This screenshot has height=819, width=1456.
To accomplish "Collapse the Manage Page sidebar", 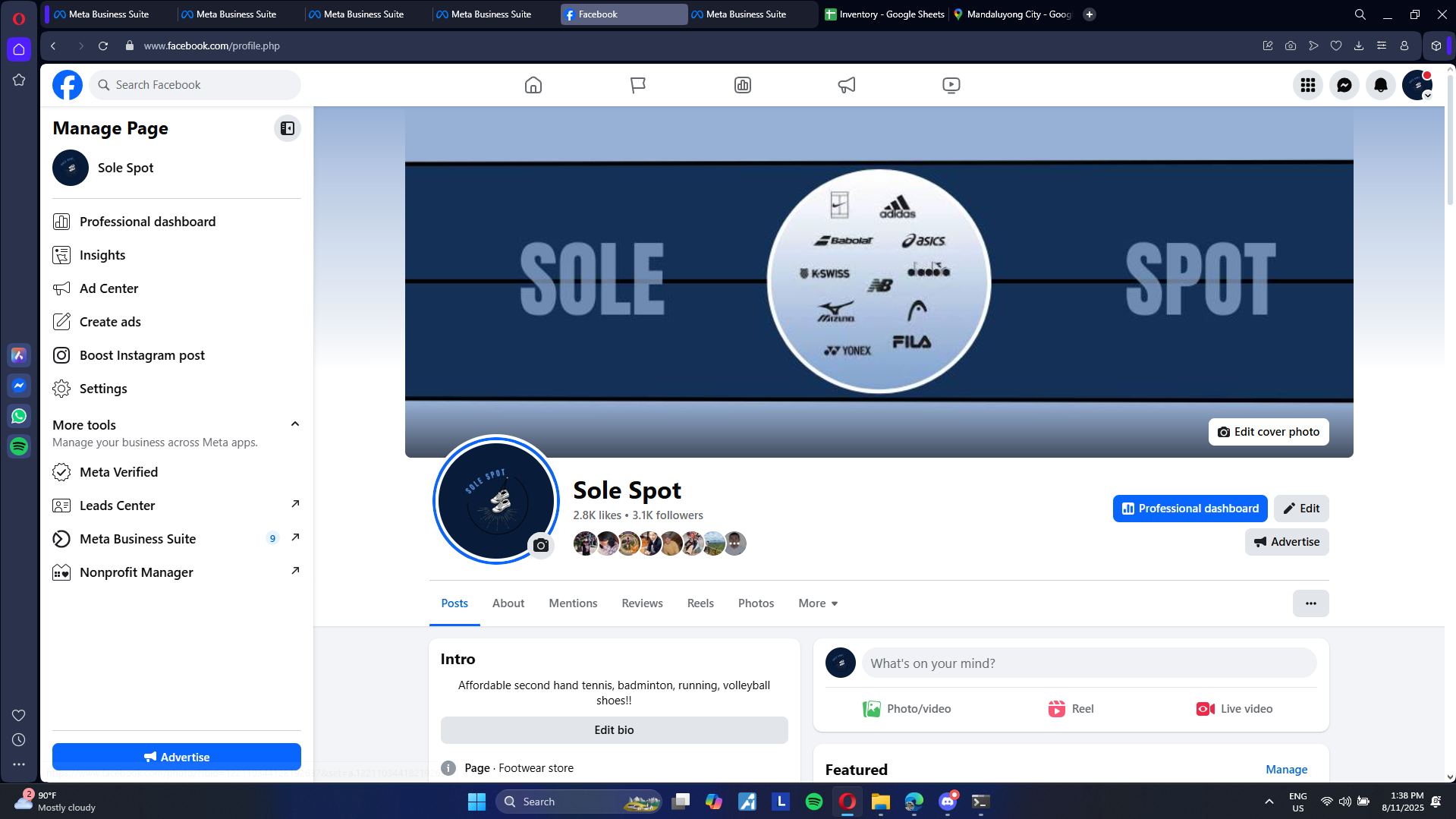I will click(288, 128).
